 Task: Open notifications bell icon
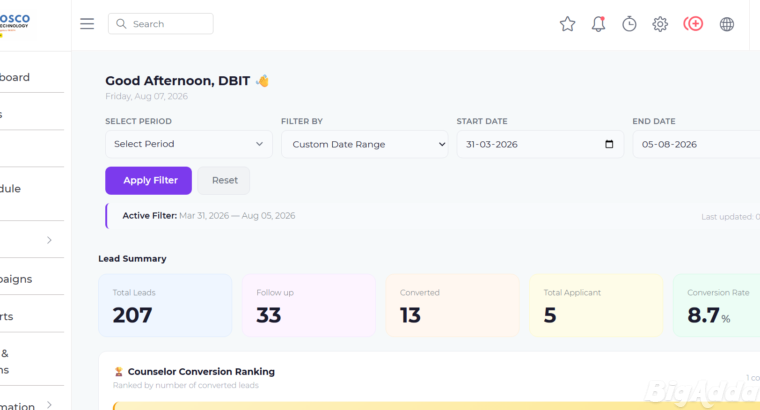(x=599, y=24)
